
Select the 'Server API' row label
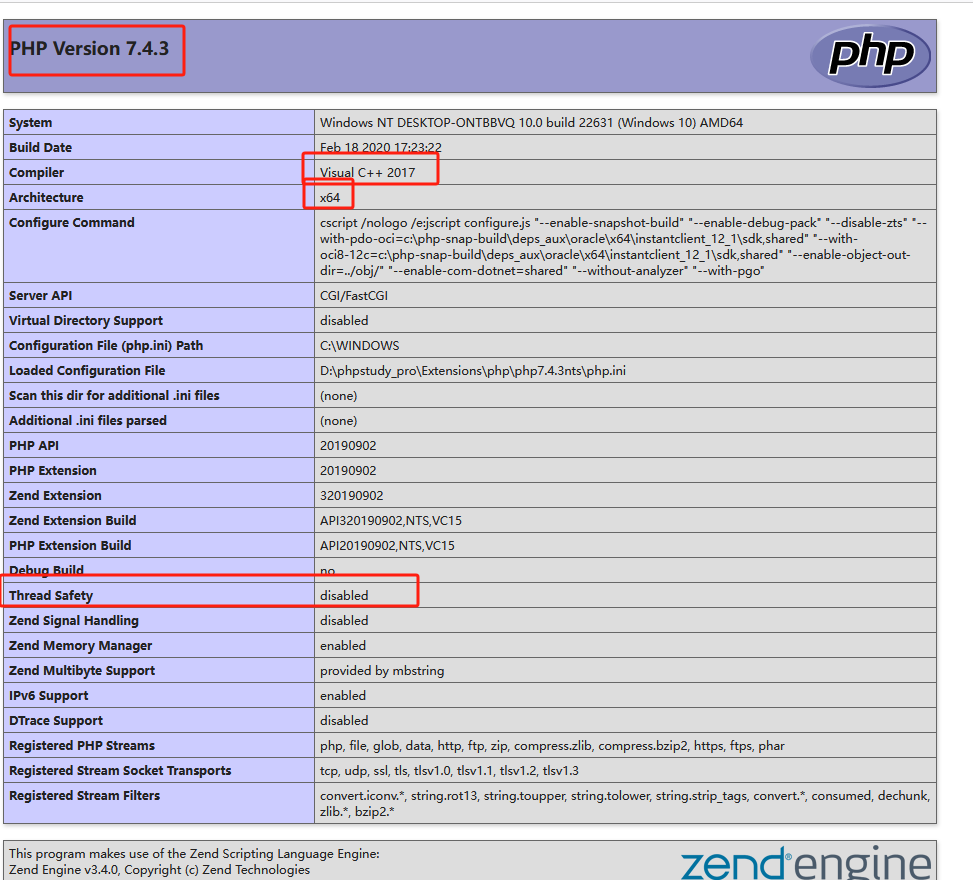point(40,295)
